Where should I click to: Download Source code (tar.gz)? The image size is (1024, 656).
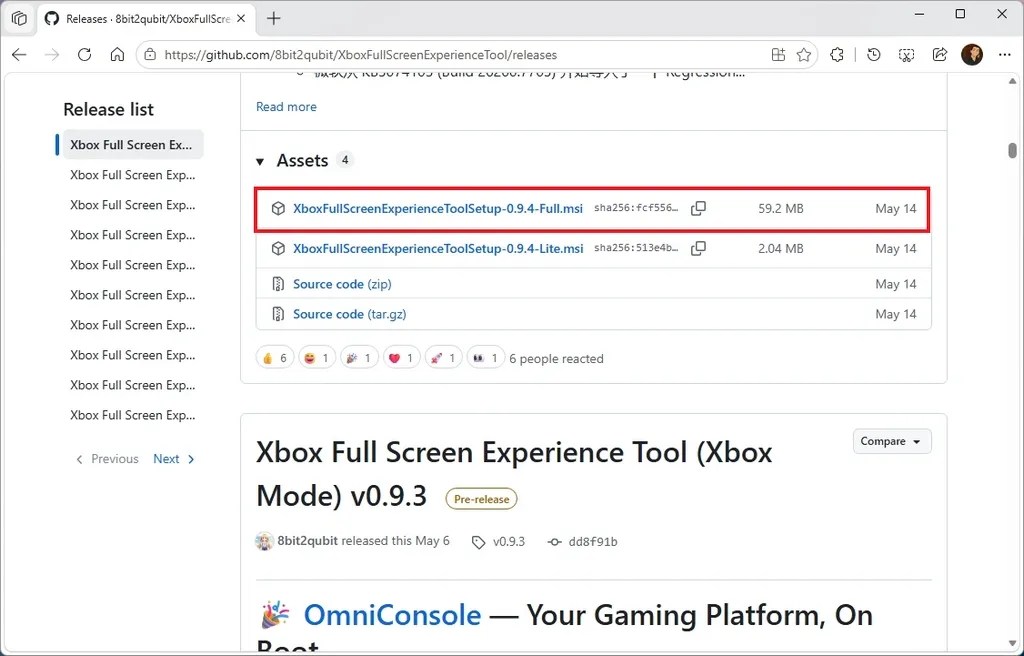(x=349, y=314)
